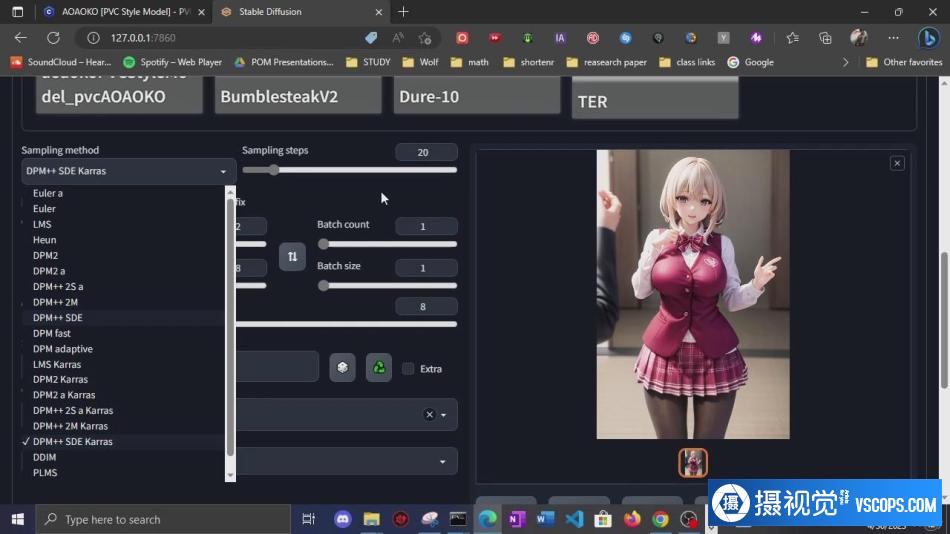Open the browser collections icon
The width and height of the screenshot is (950, 534).
pyautogui.click(x=825, y=38)
